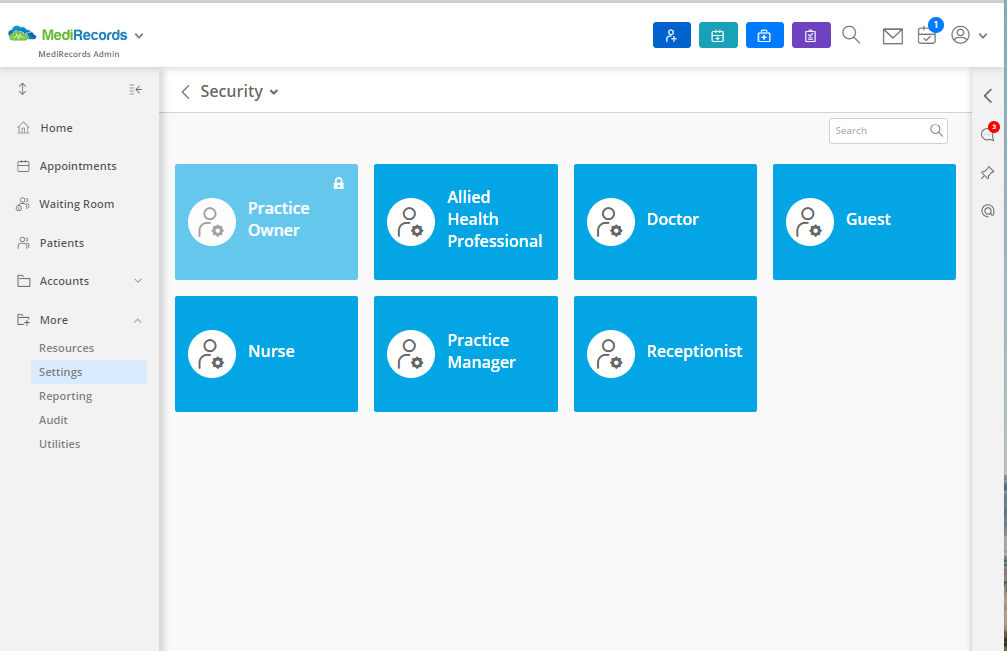The width and height of the screenshot is (1007, 651).
Task: Open the Security heading dropdown
Action: tap(274, 92)
